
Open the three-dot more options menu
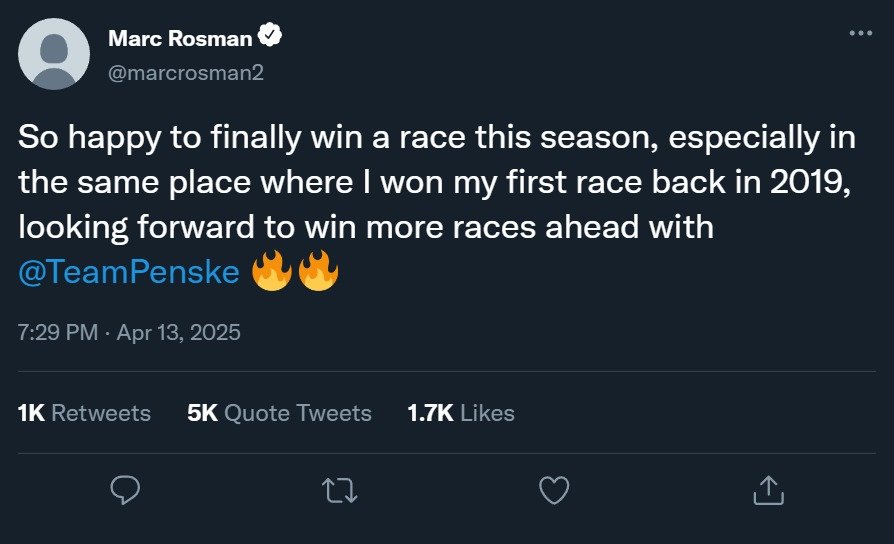tap(860, 33)
